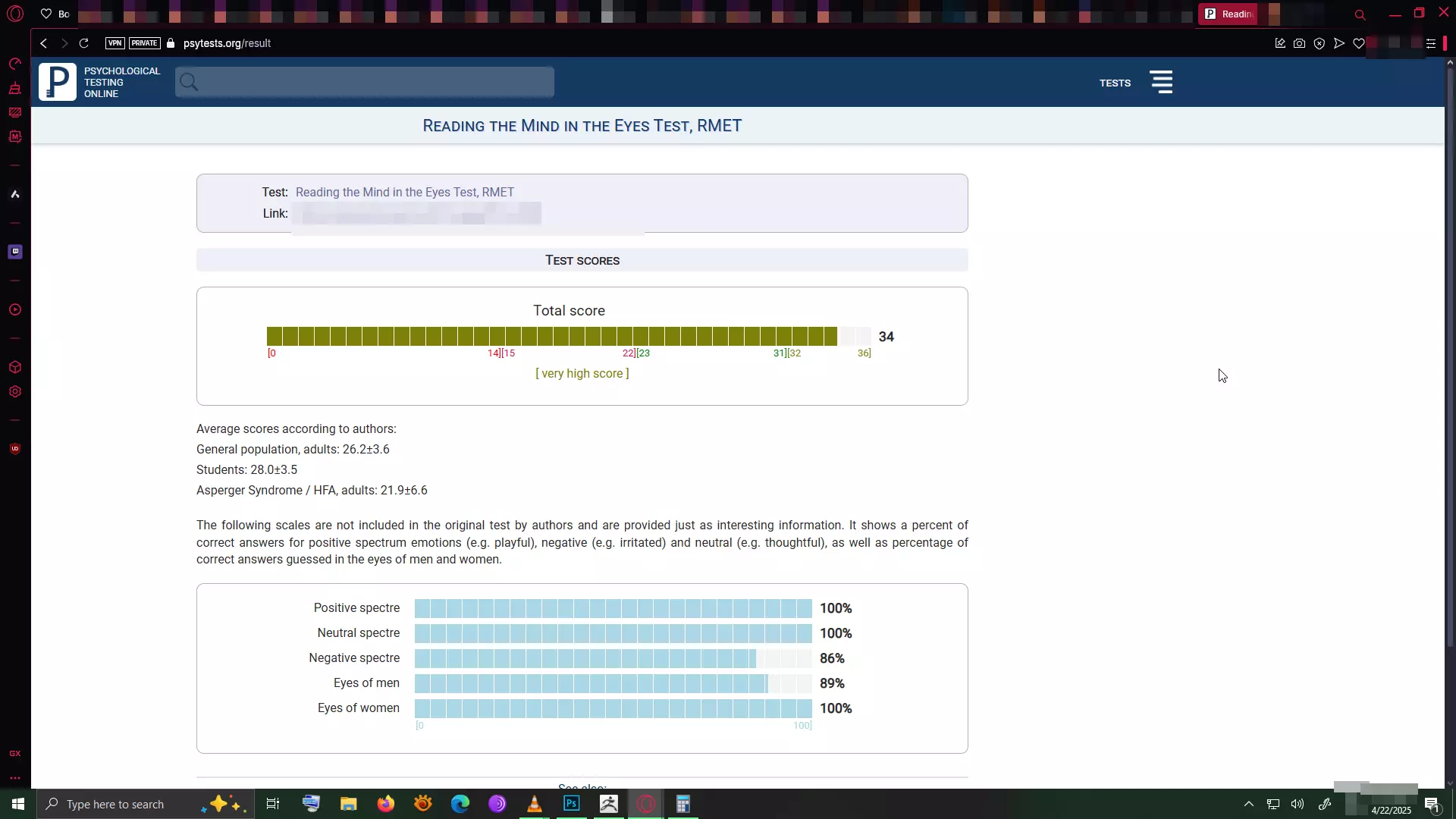The width and height of the screenshot is (1456, 819).
Task: Click the Negative spectre percent bar
Action: [x=613, y=658]
